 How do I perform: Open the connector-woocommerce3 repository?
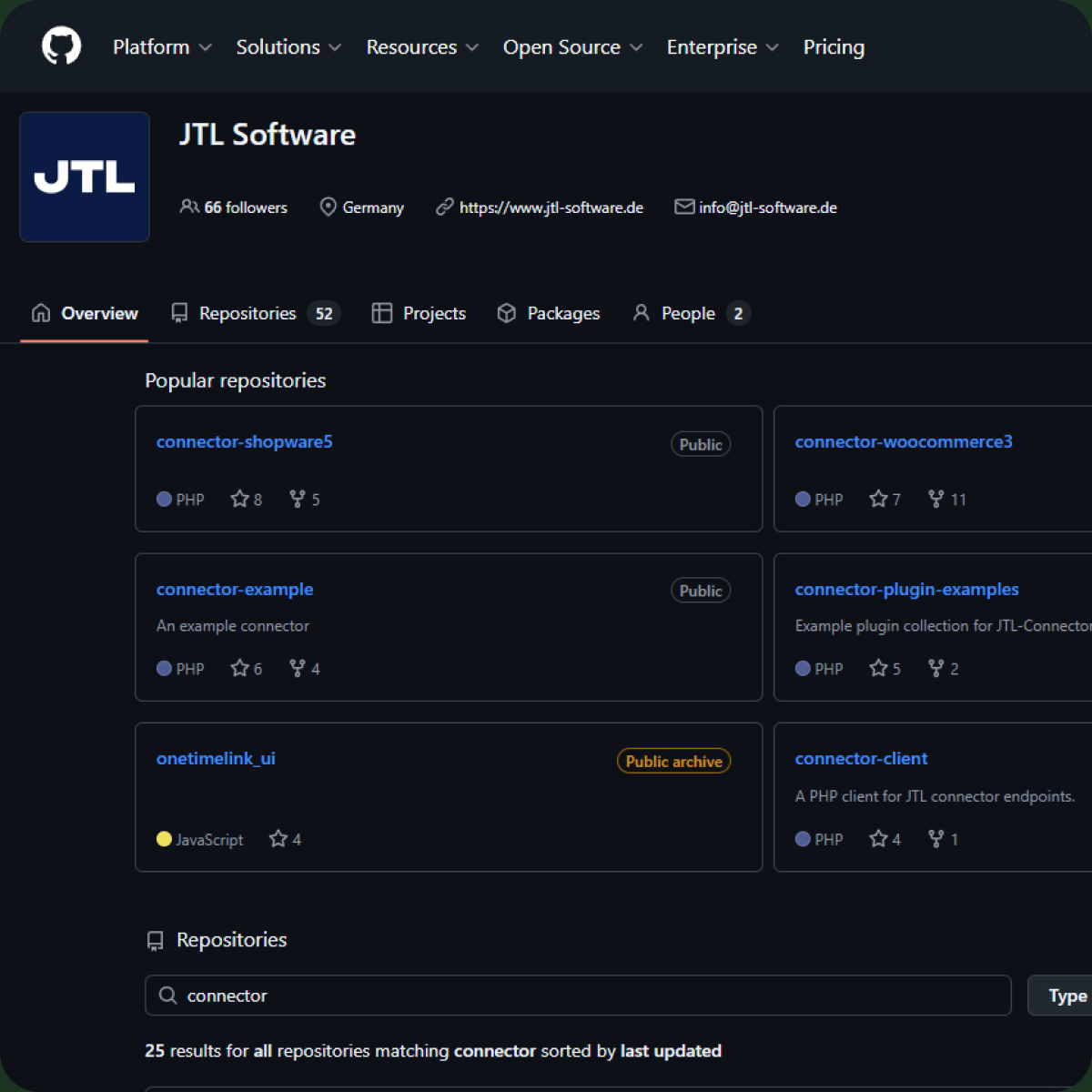click(904, 441)
